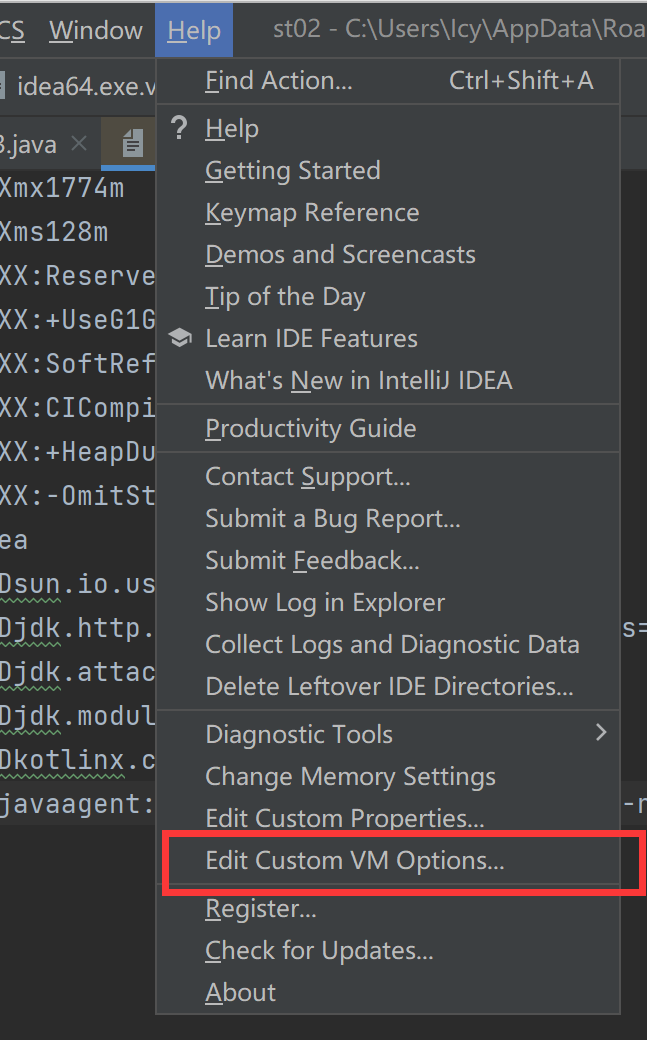This screenshot has width=647, height=1040.
Task: Click the Help menu in the menu bar
Action: coord(194,30)
